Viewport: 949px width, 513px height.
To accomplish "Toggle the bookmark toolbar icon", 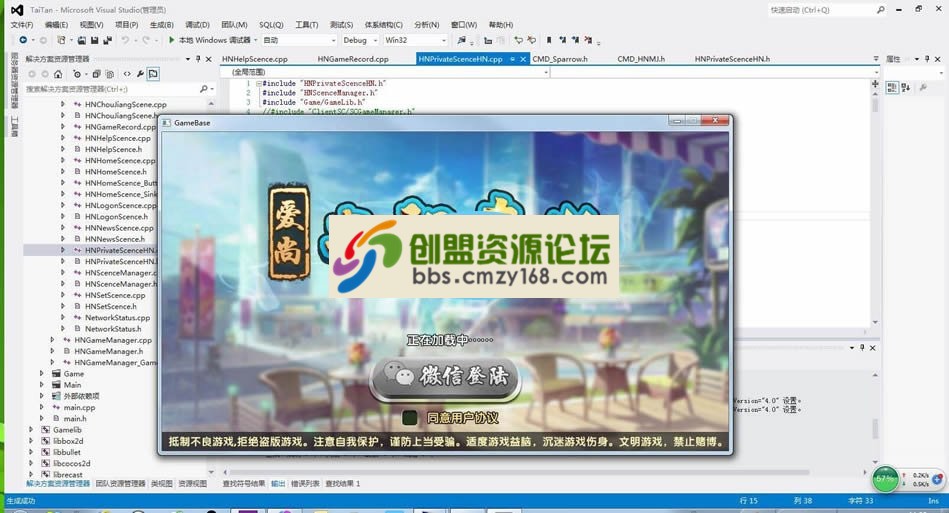I will [549, 40].
